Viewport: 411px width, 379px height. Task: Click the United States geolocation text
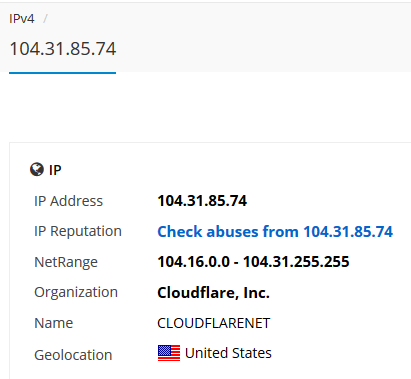tap(228, 353)
